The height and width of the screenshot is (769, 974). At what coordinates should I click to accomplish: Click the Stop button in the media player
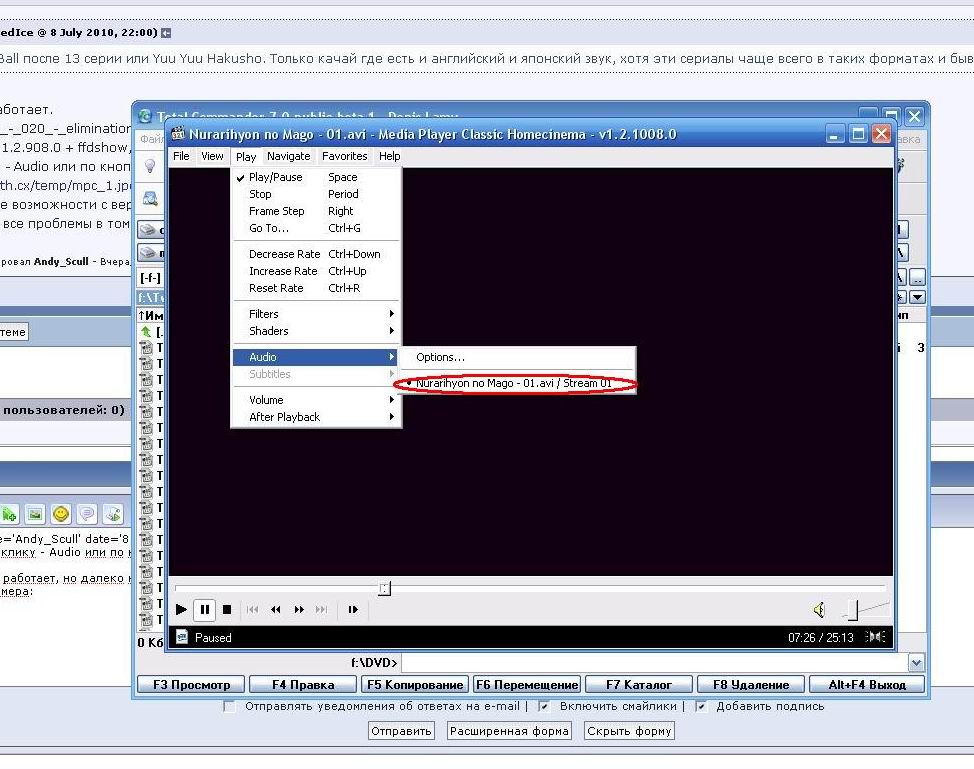(227, 609)
